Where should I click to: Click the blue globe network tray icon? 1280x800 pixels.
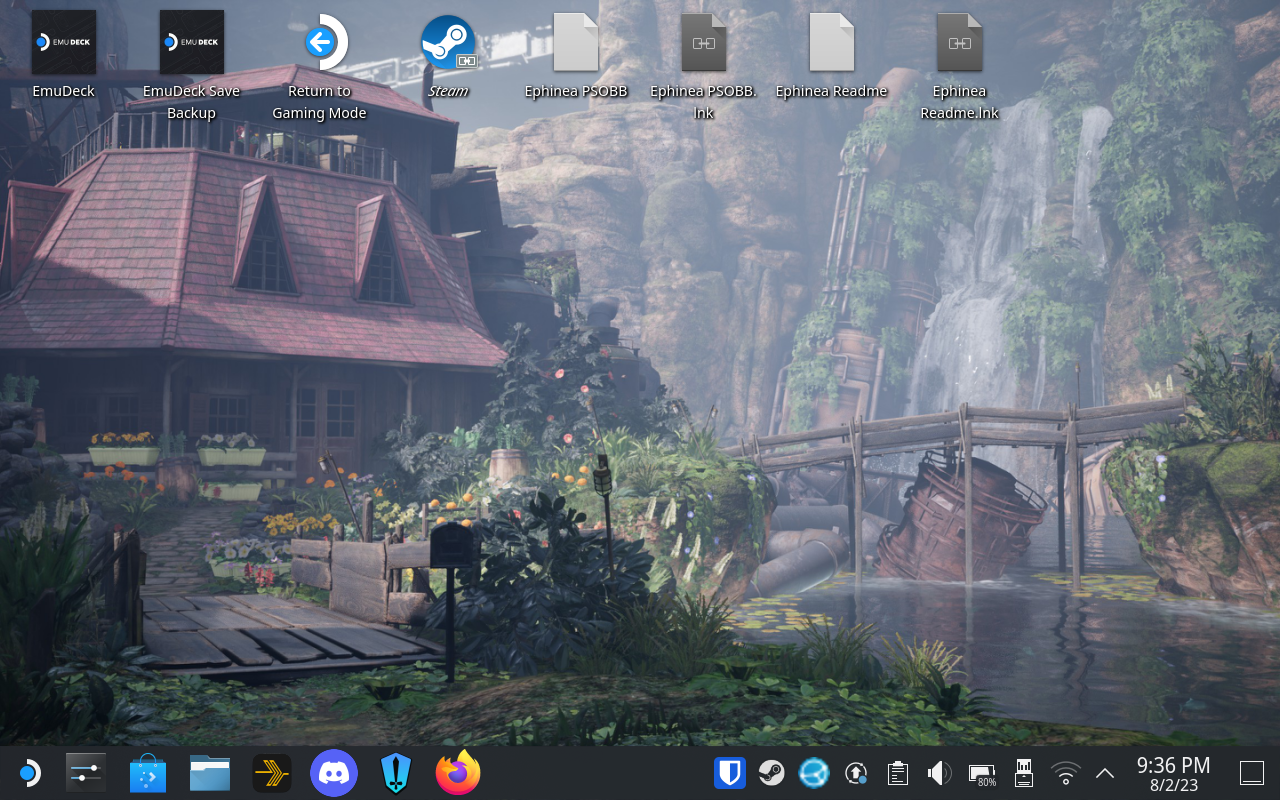[813, 773]
